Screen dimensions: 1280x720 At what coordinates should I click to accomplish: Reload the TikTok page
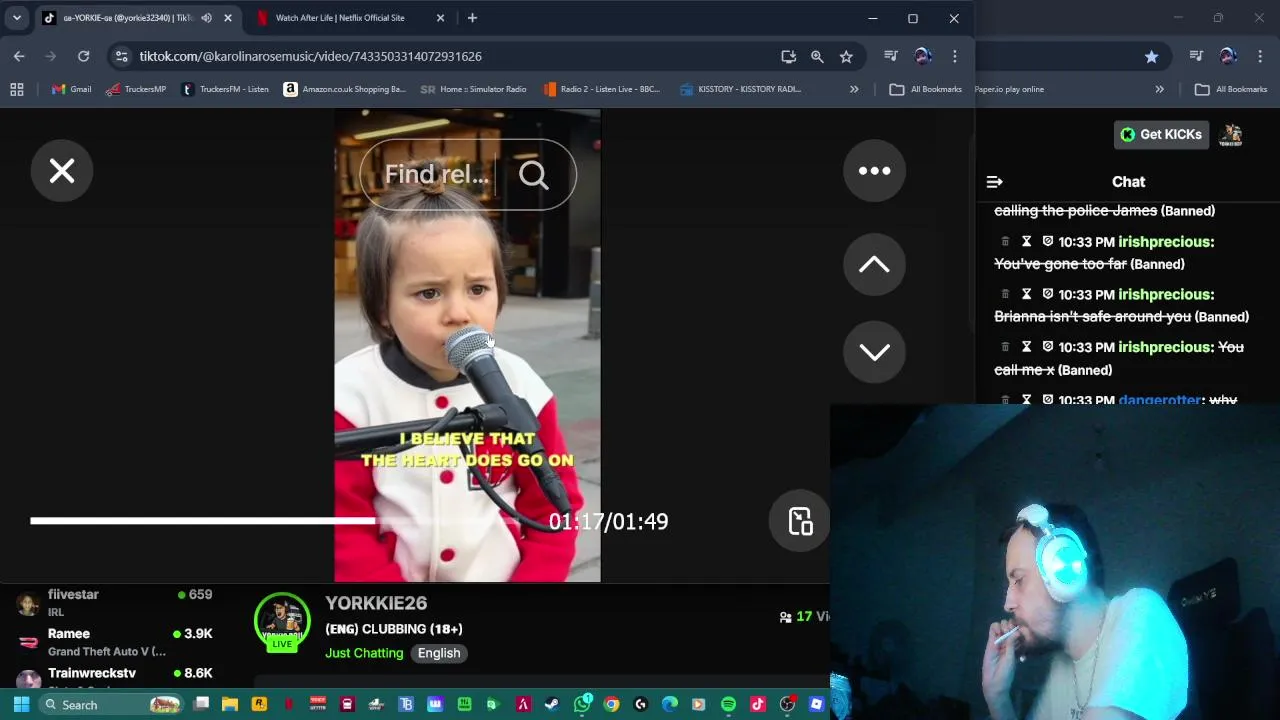pyautogui.click(x=84, y=56)
